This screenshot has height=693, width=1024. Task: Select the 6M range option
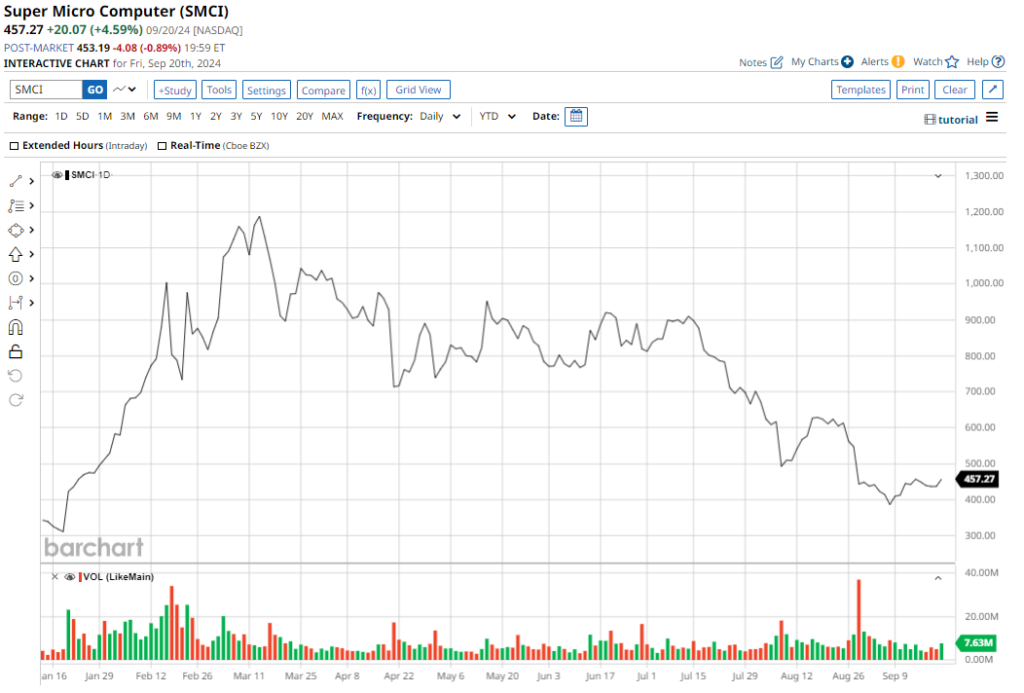click(x=150, y=116)
